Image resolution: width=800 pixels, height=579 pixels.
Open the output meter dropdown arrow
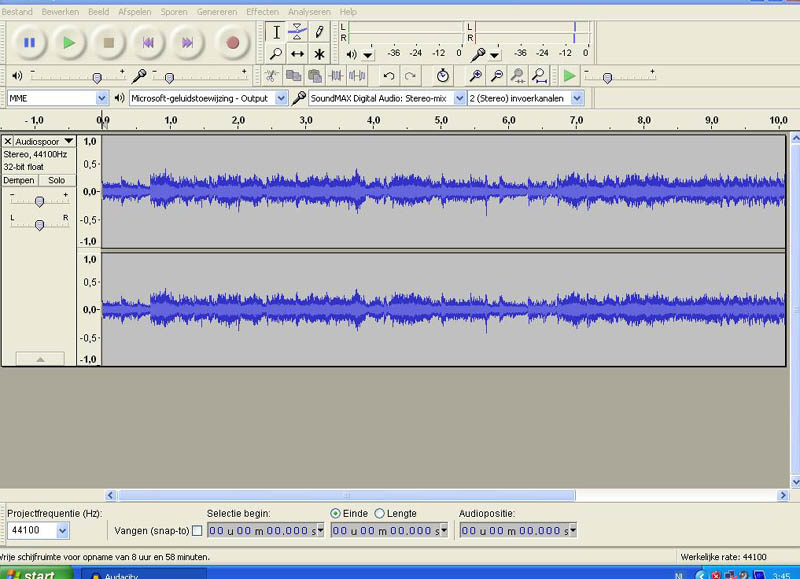(368, 55)
